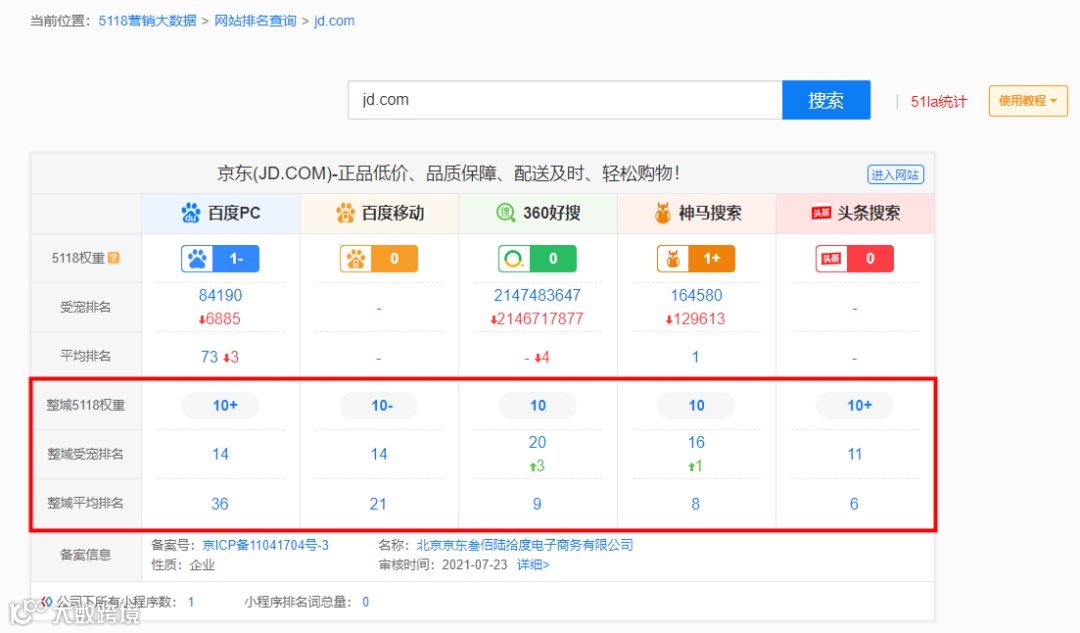Open the Baidu PC weight badge 1-
The height and width of the screenshot is (633, 1080).
click(220, 258)
